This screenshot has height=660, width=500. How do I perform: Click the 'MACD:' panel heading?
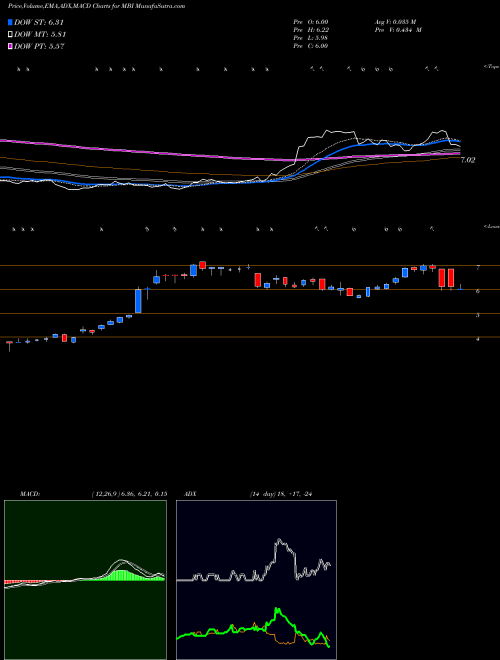(29, 494)
